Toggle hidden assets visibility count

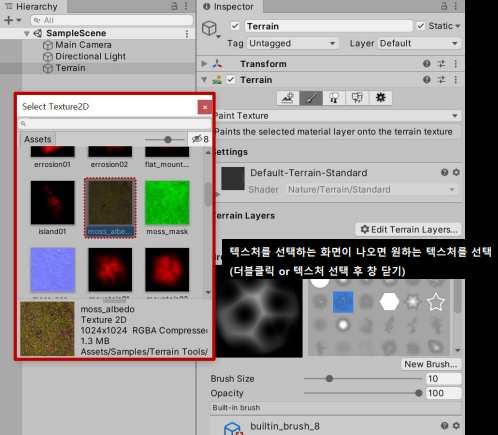click(x=200, y=139)
